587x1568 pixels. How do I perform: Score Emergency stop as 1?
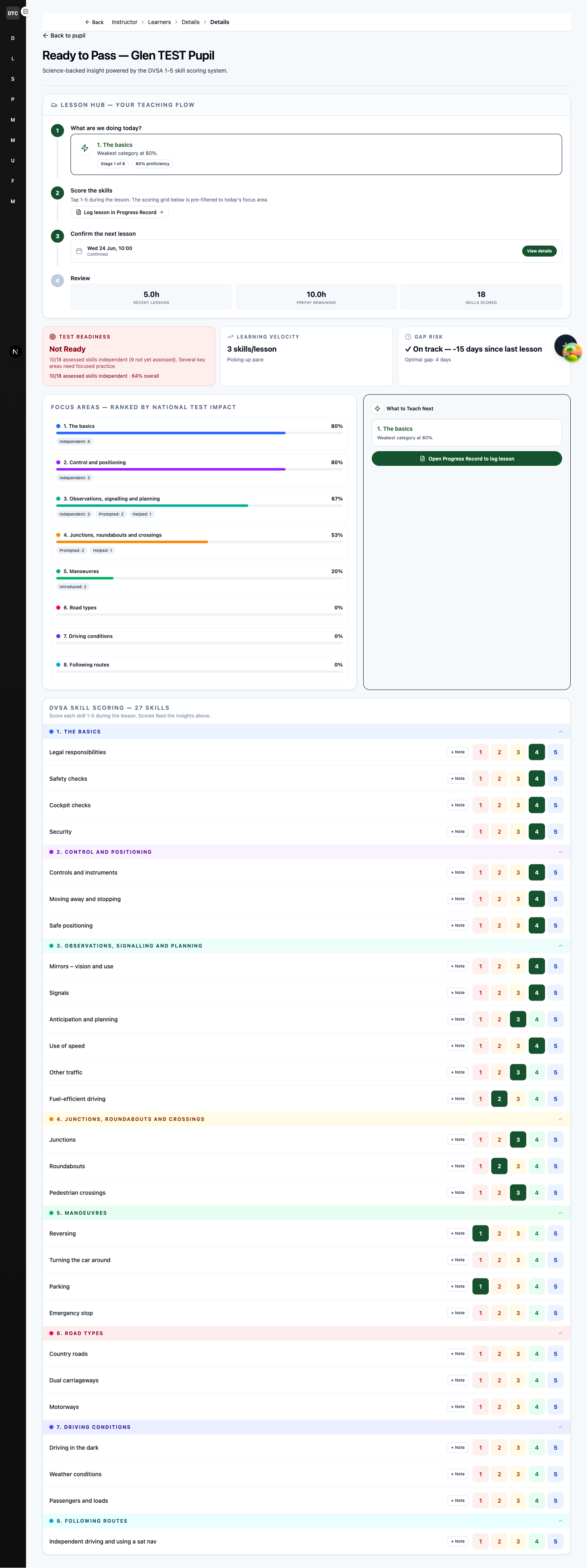tap(481, 1313)
